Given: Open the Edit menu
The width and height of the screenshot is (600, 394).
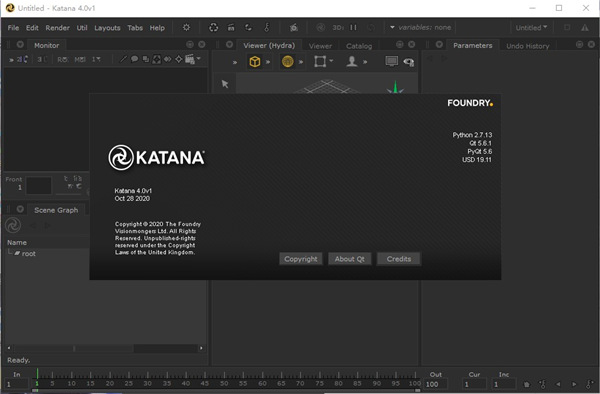Looking at the screenshot, I should pos(32,28).
